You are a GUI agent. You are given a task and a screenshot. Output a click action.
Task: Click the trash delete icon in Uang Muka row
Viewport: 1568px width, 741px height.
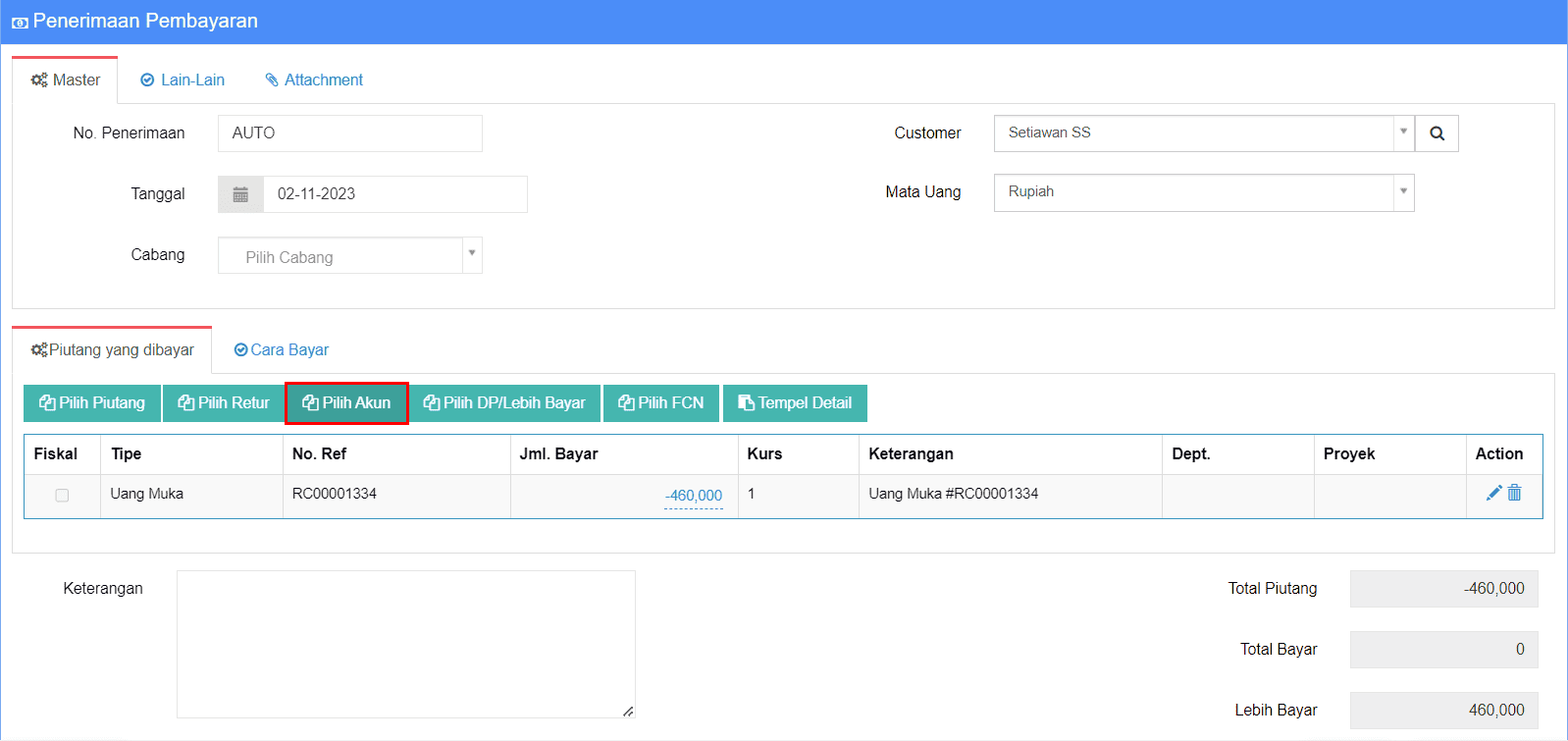pyautogui.click(x=1515, y=493)
